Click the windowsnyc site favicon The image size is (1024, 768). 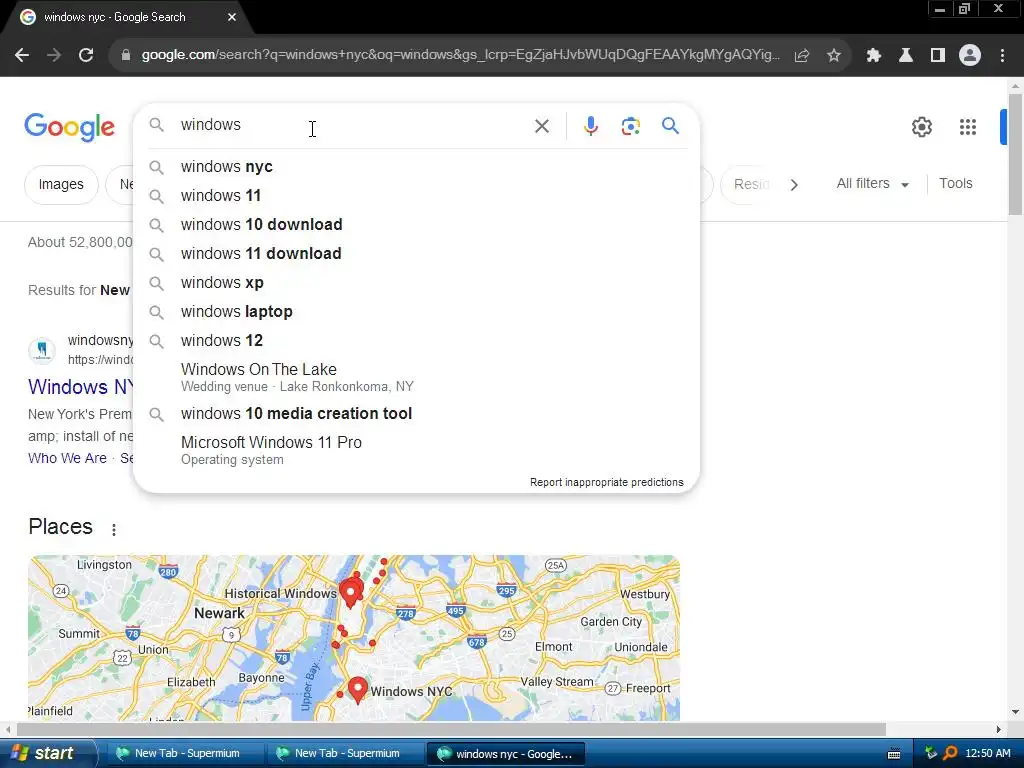42,349
